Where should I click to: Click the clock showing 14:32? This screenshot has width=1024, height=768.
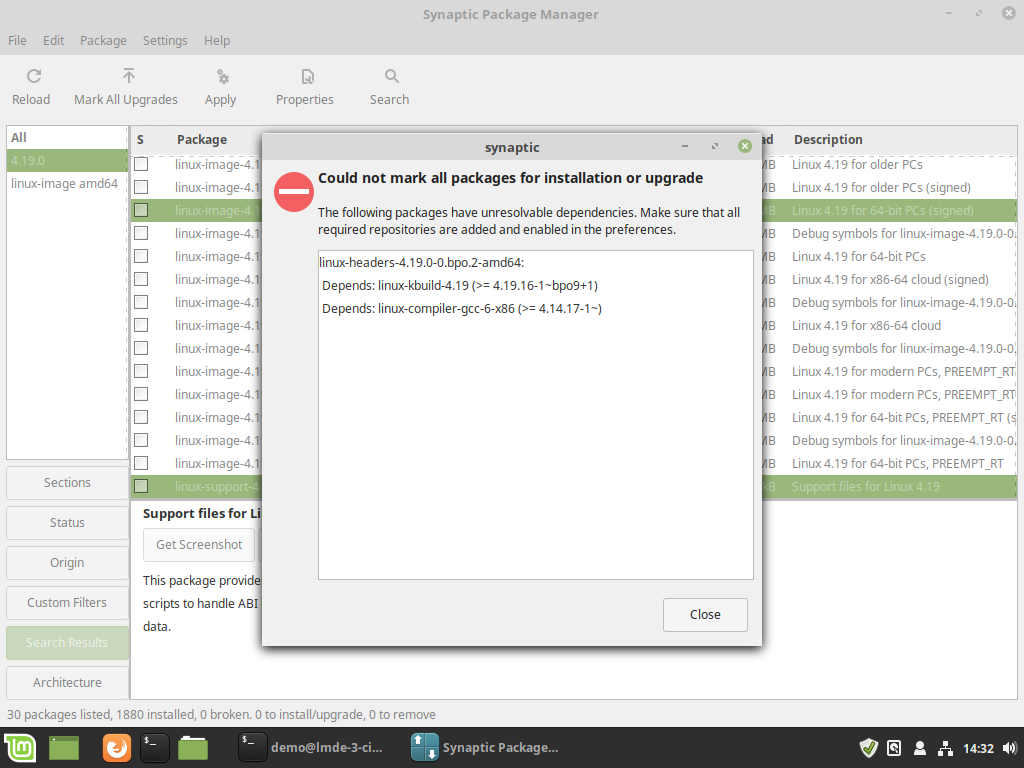coord(978,748)
